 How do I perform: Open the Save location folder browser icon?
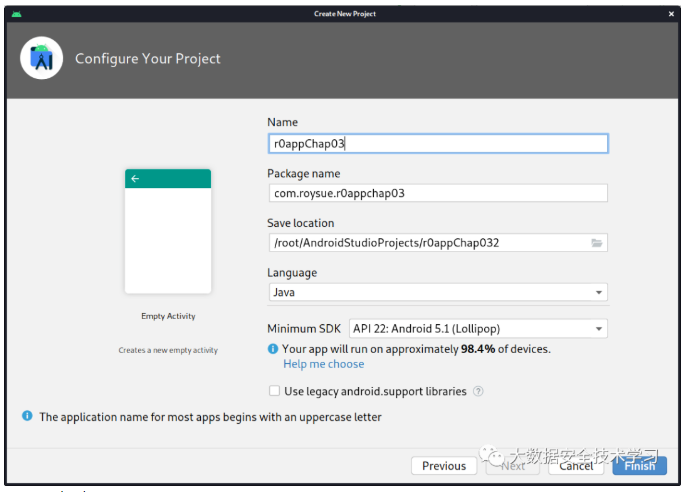(597, 243)
